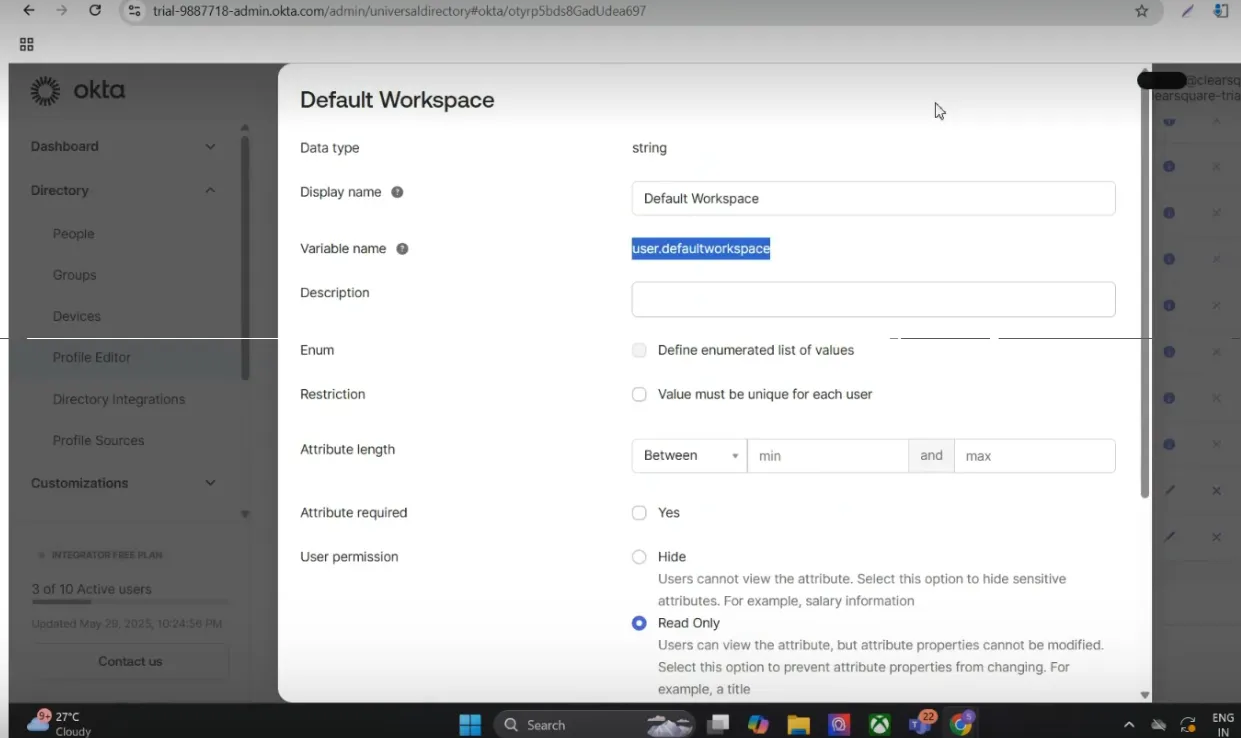Open Directory Integrations in the sidebar
The image size is (1241, 738).
119,399
